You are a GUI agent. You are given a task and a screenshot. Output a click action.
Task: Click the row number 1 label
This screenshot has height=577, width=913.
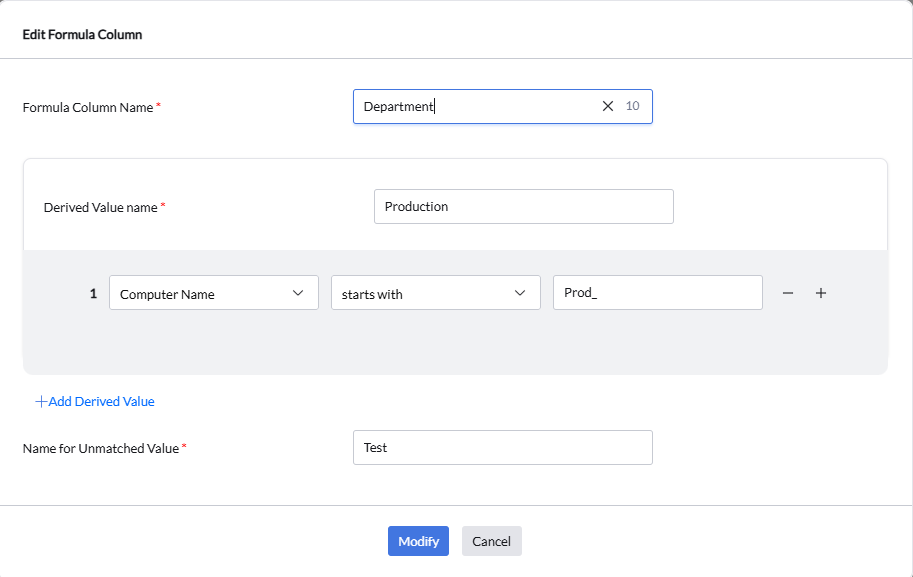point(93,292)
